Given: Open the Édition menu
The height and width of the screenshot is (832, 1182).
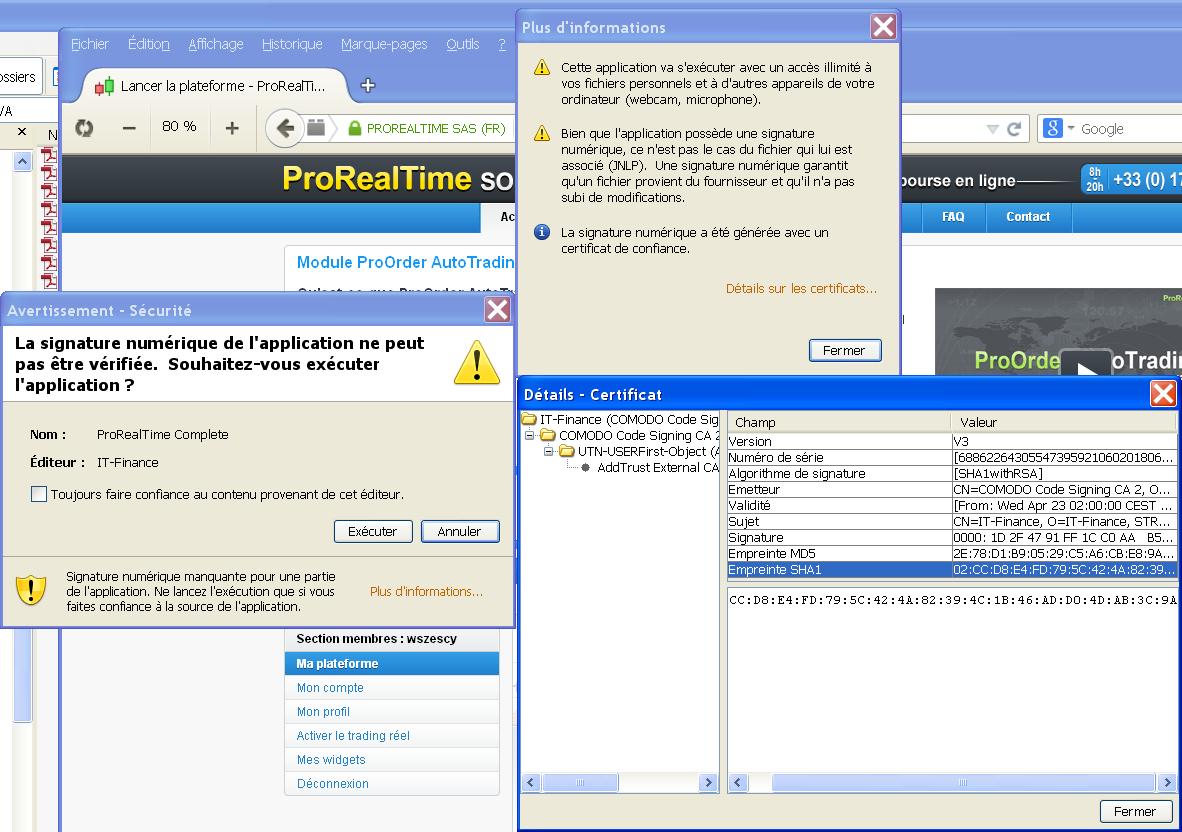Looking at the screenshot, I should 149,44.
